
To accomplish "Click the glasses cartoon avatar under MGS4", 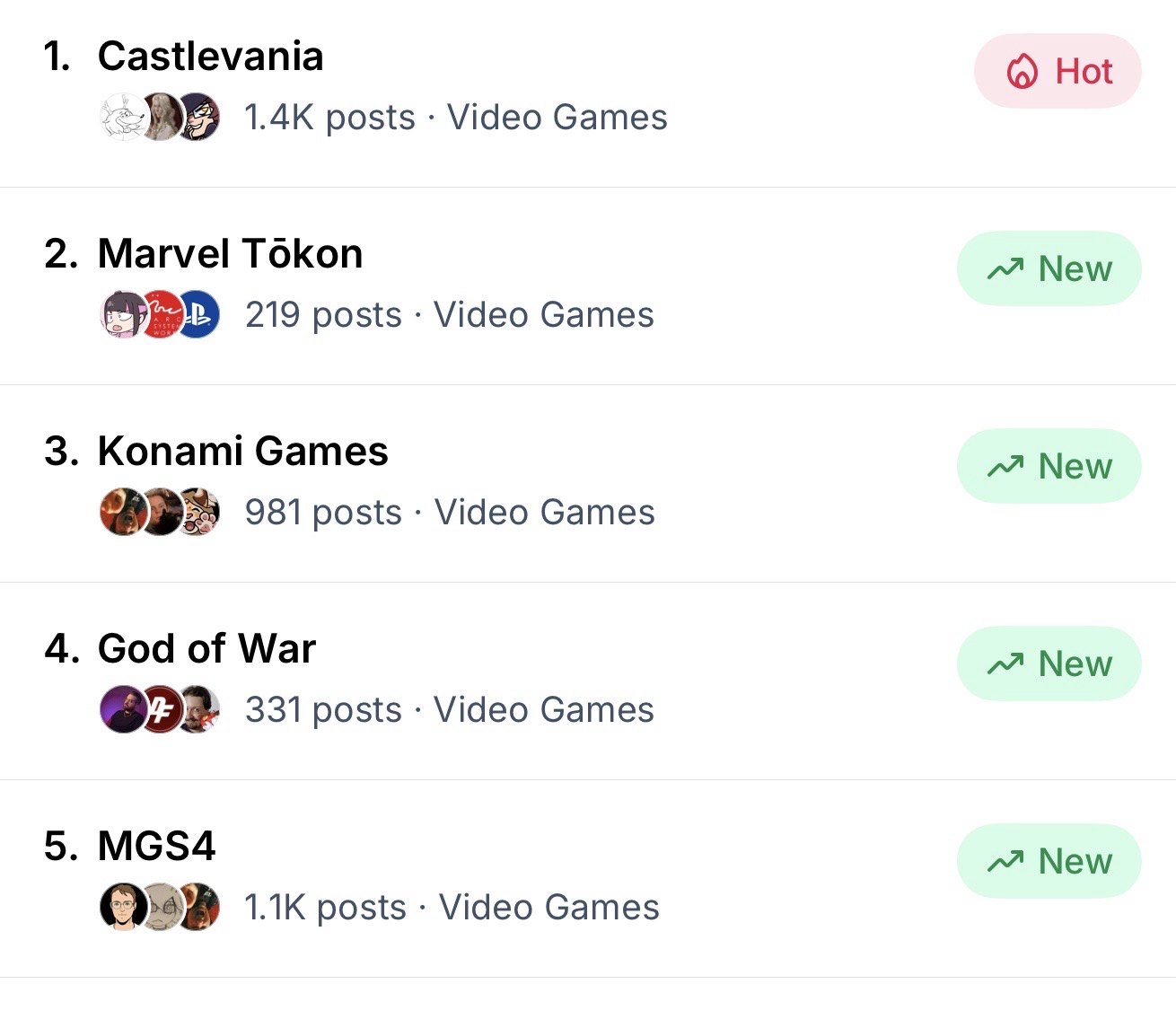I will (x=121, y=908).
